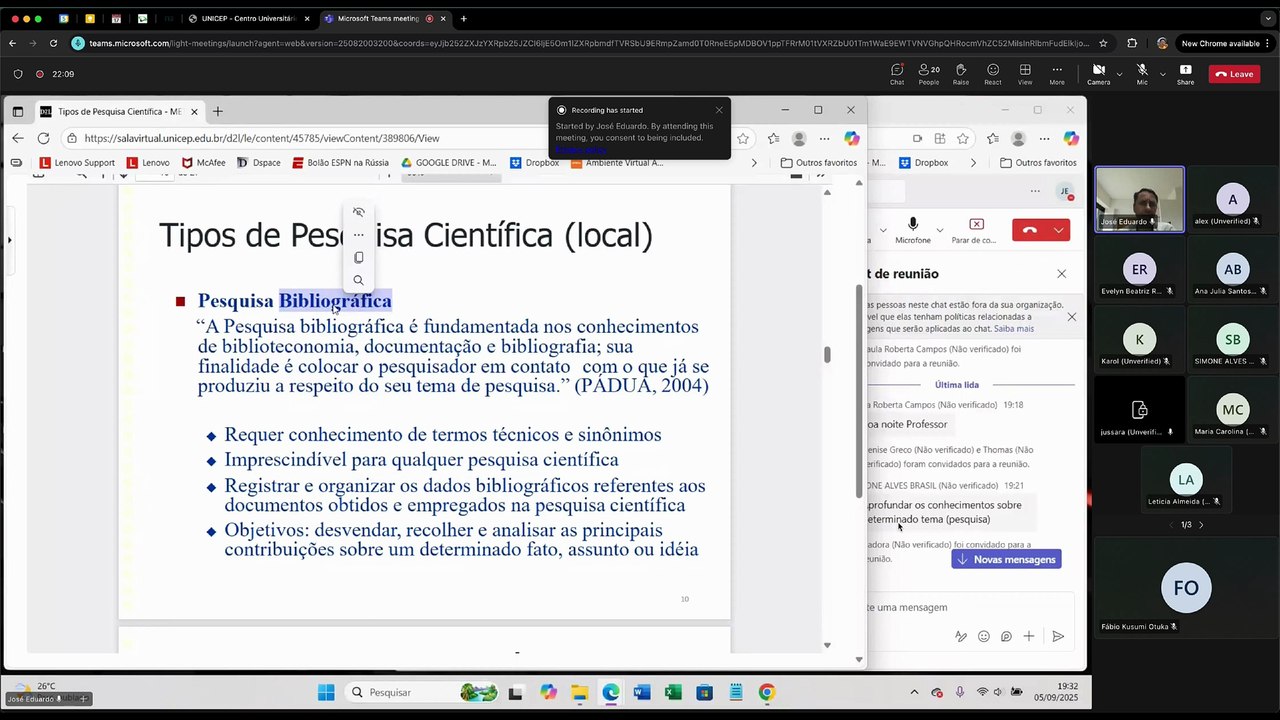This screenshot has height=720, width=1280.
Task: Click the slide vertical scrollbar thumb
Action: pos(826,354)
